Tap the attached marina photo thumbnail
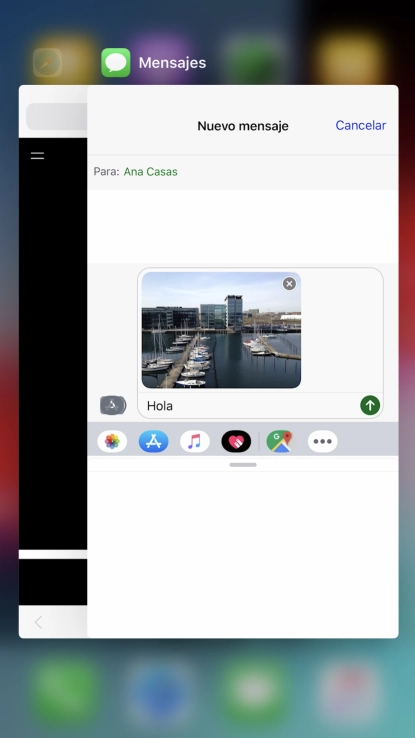This screenshot has height=738, width=415. tap(221, 330)
